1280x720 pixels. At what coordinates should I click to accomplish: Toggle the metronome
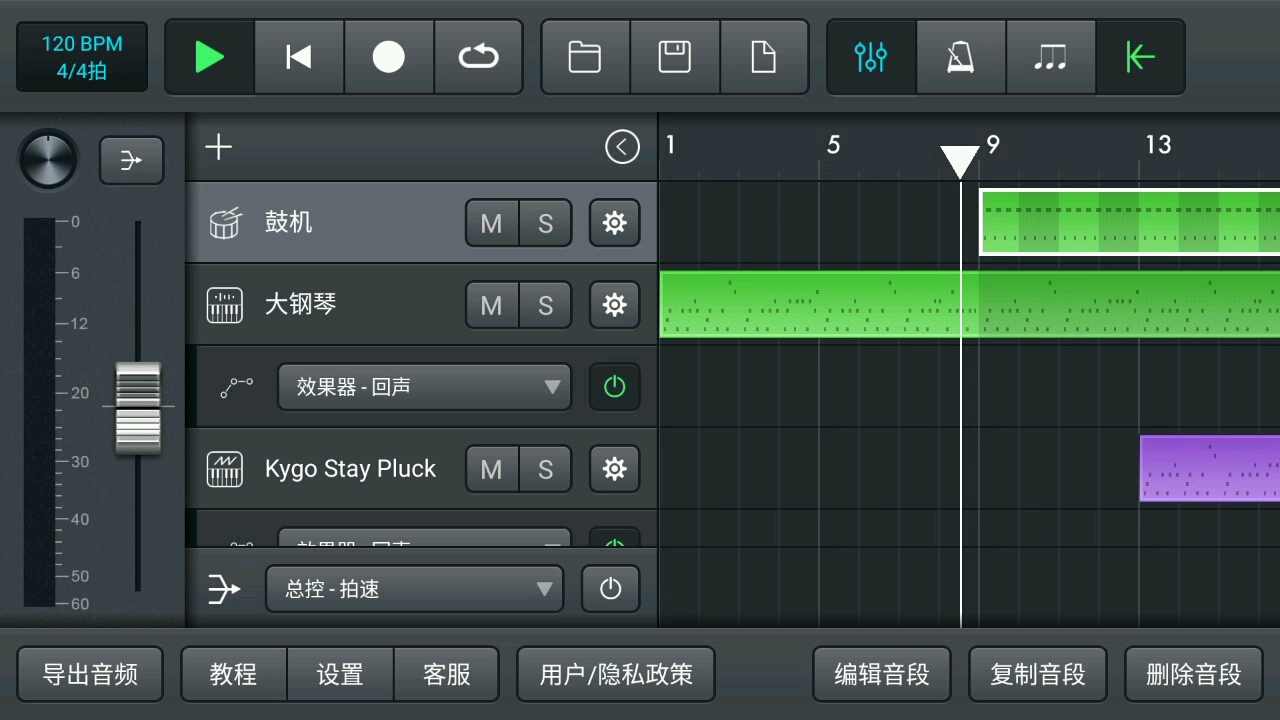pos(961,57)
